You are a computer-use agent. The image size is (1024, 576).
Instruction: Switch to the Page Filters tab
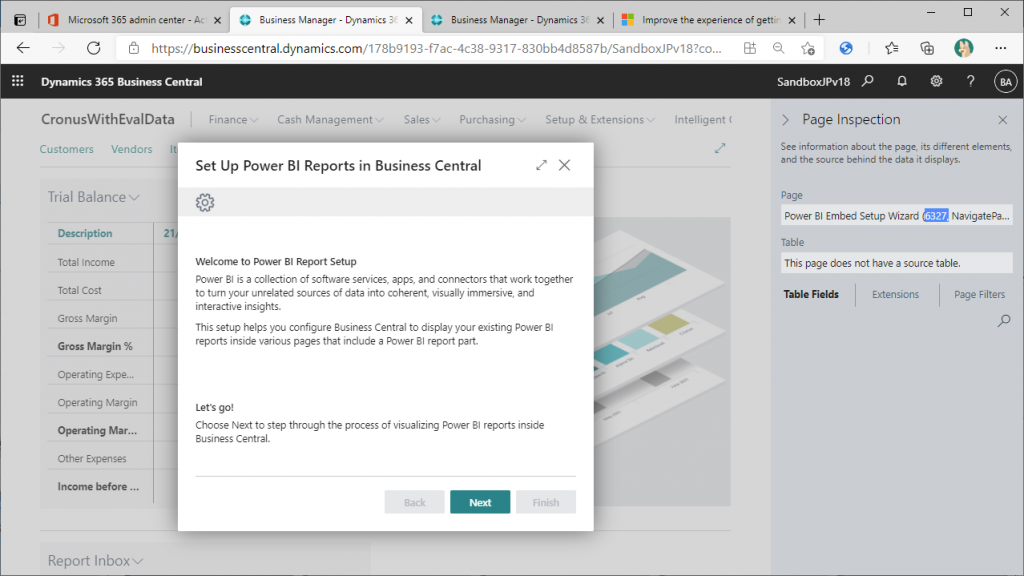(x=979, y=295)
